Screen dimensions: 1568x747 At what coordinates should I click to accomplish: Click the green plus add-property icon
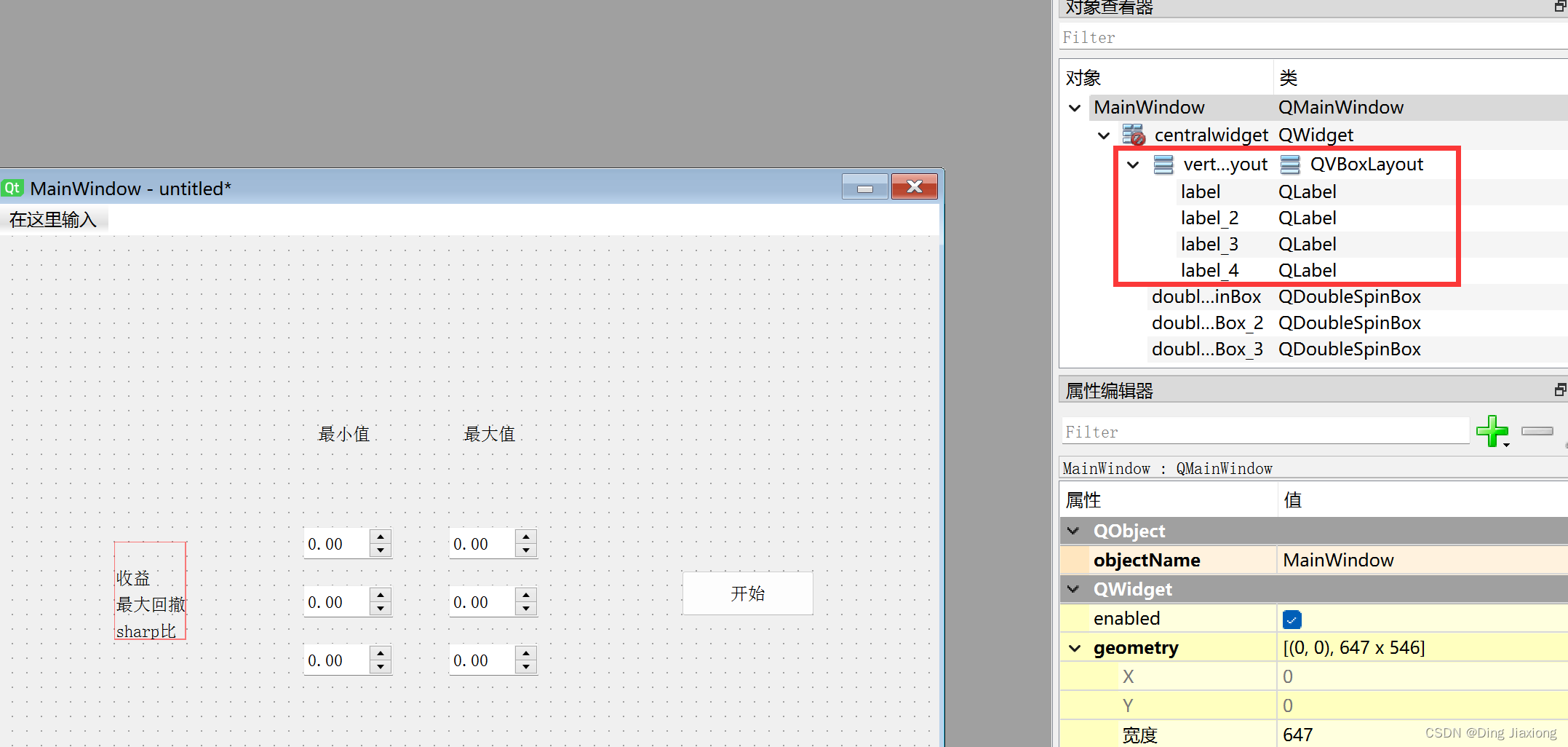pos(1492,431)
